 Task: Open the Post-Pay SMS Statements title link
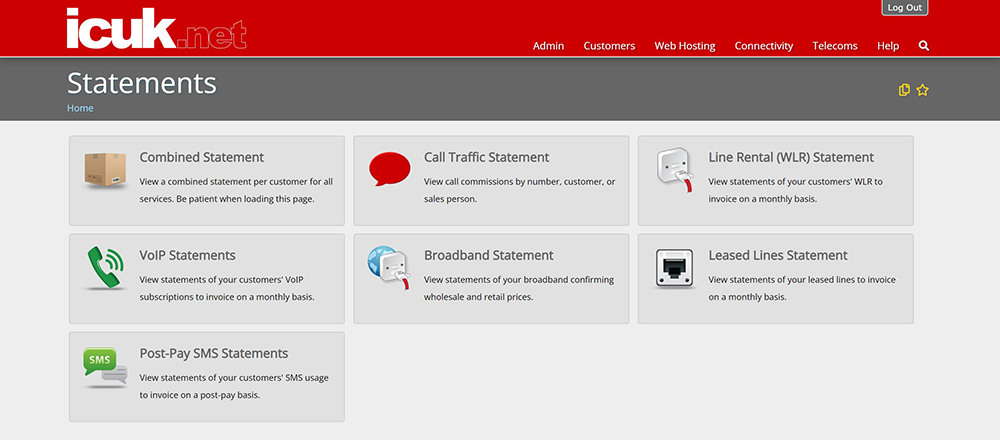click(x=214, y=353)
